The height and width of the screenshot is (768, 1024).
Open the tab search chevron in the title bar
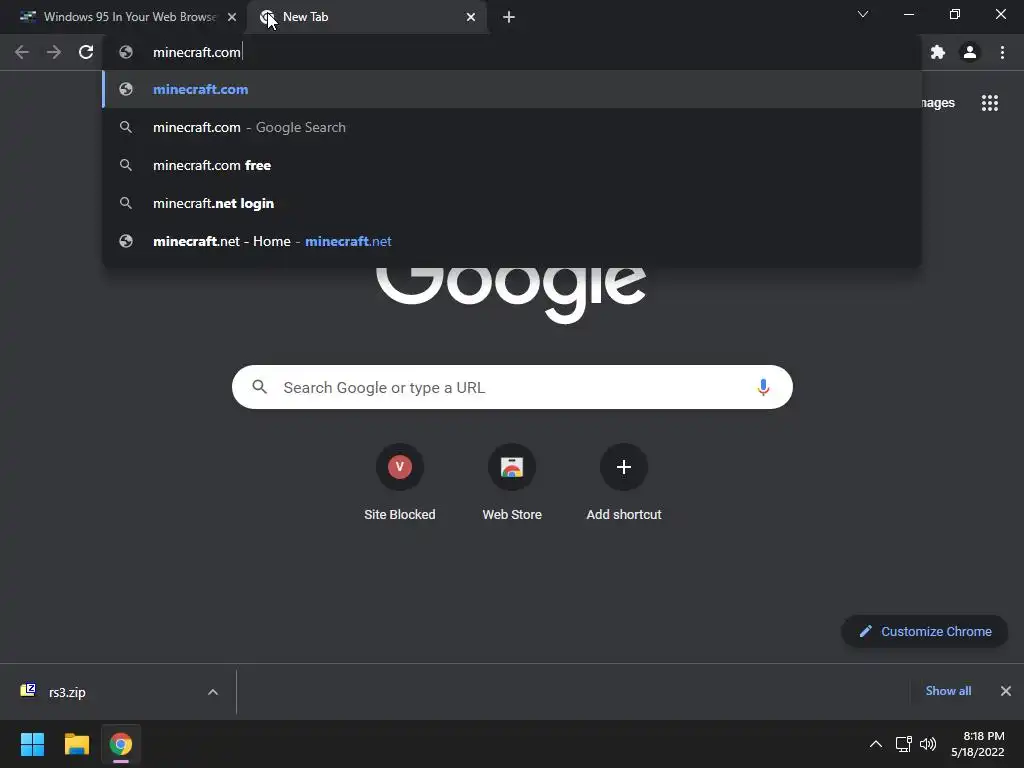[863, 14]
